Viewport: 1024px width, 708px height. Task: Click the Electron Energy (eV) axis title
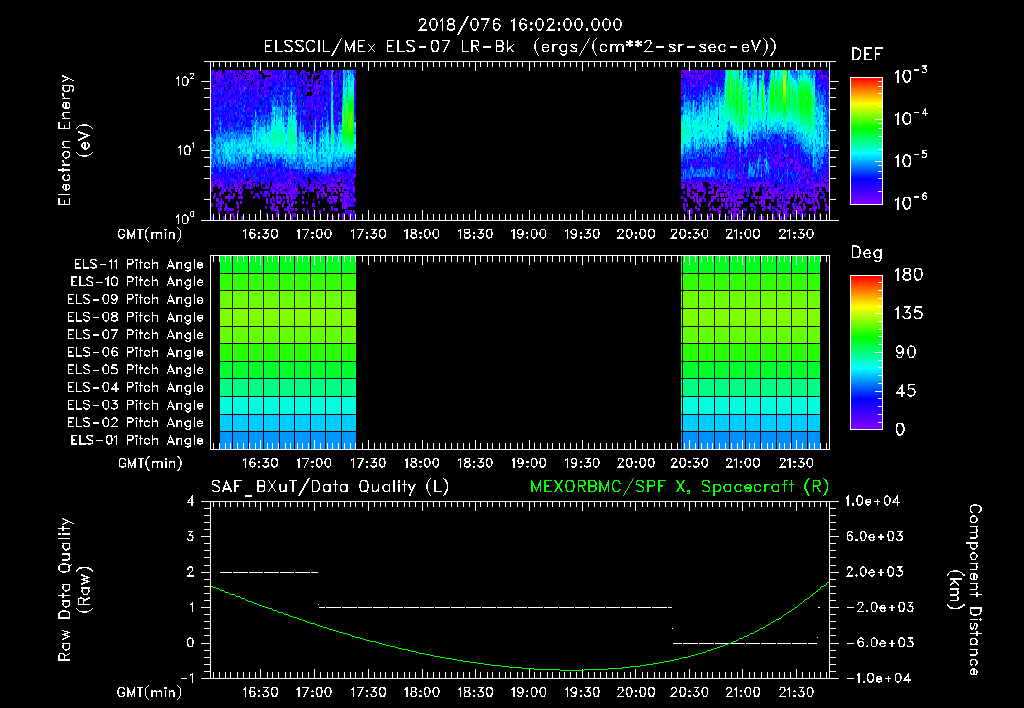[x=74, y=140]
